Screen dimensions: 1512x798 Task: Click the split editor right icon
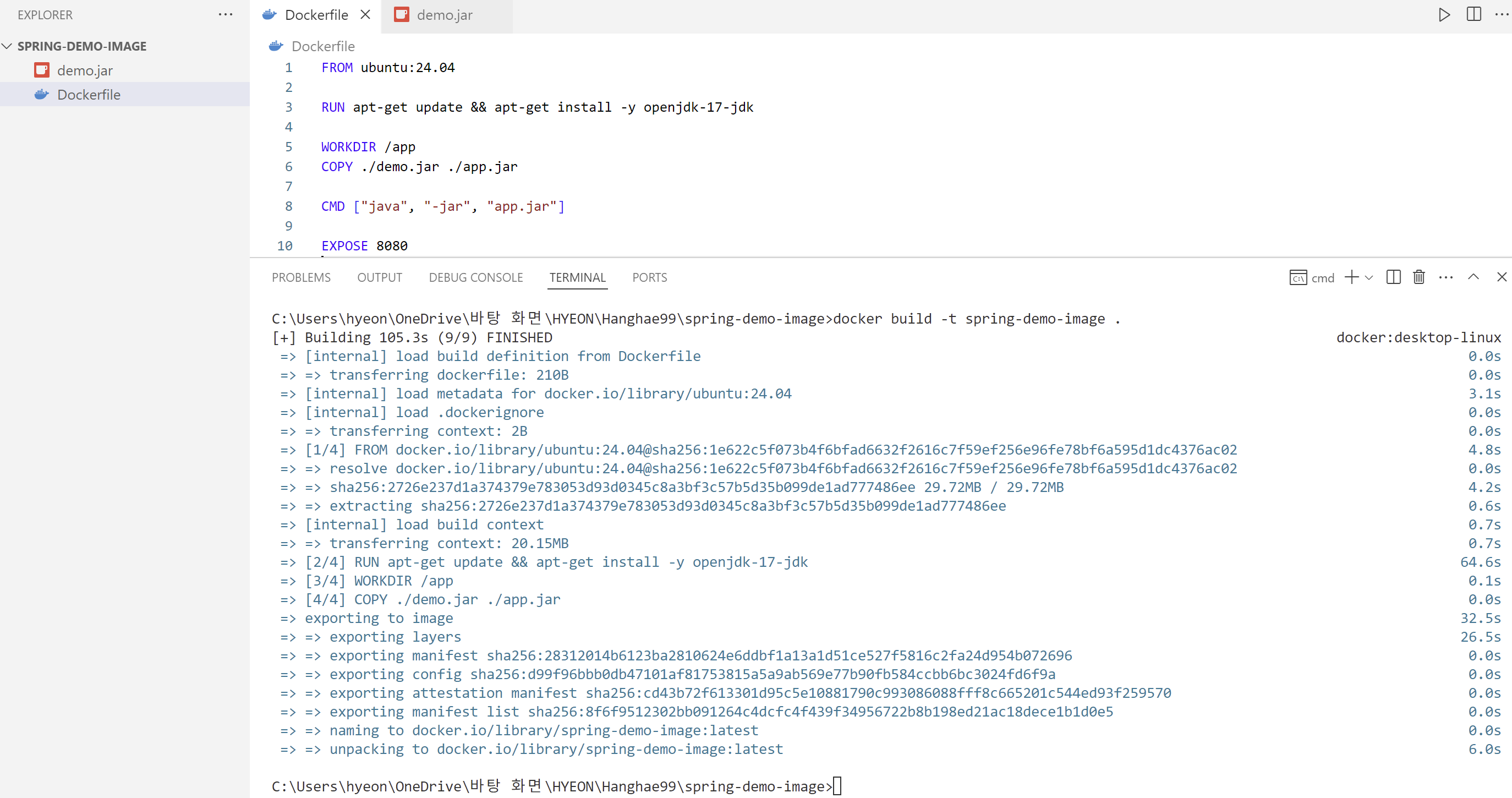1473,15
